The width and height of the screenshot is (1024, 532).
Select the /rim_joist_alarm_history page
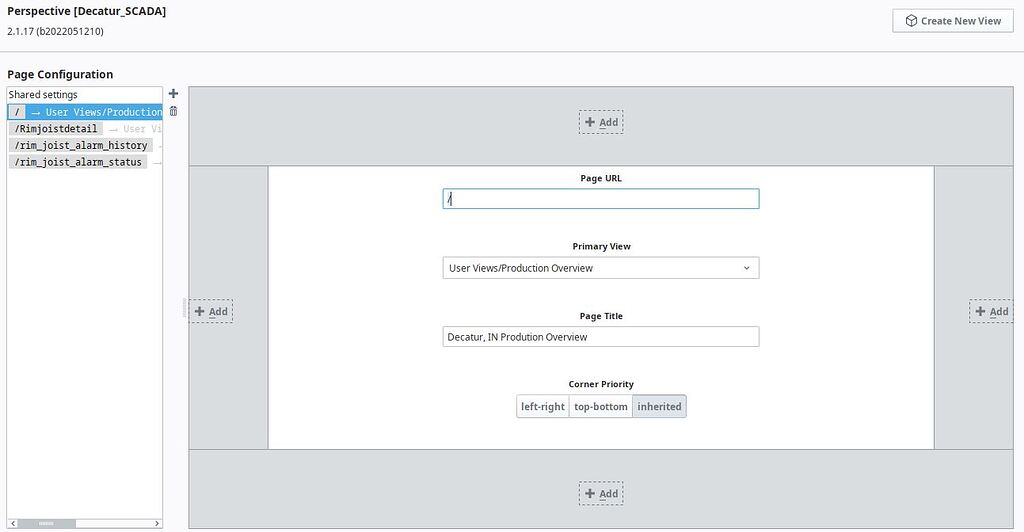(80, 145)
